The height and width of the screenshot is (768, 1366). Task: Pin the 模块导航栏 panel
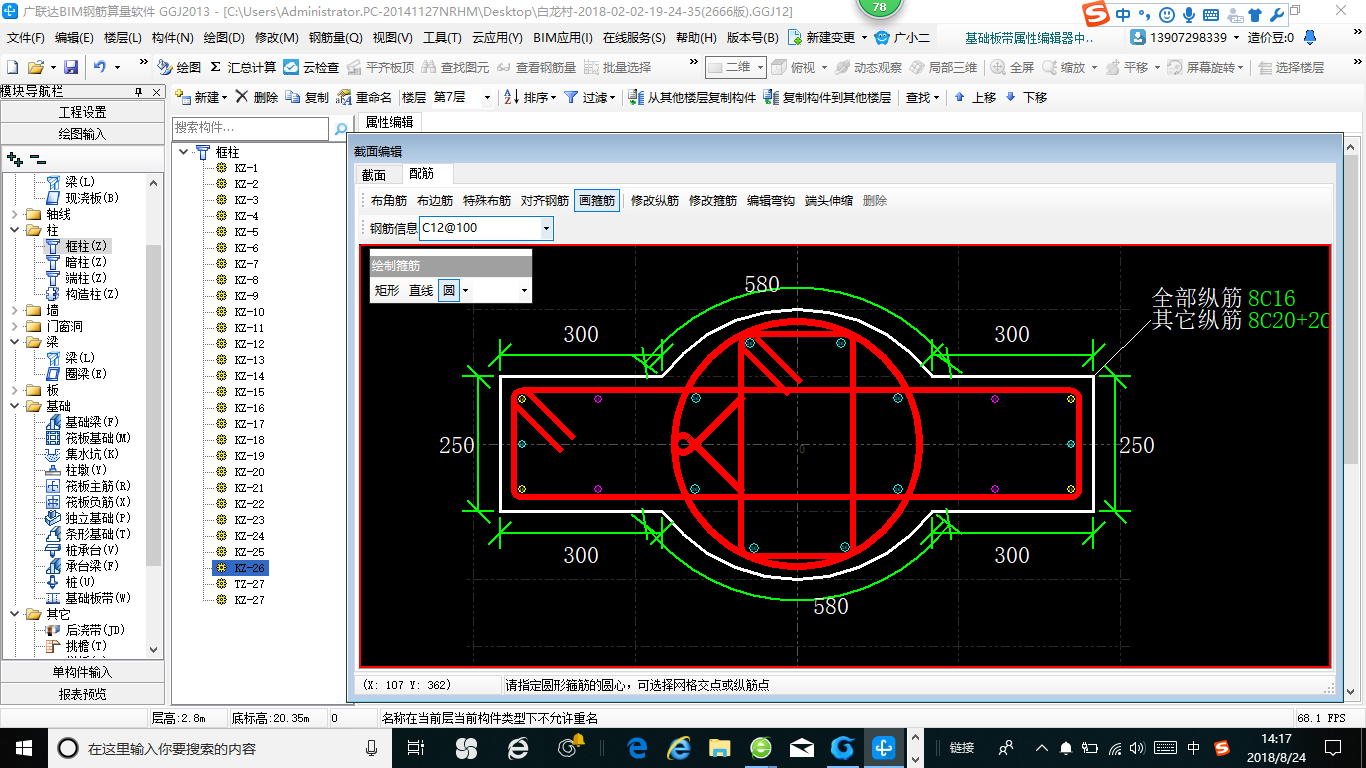(139, 91)
